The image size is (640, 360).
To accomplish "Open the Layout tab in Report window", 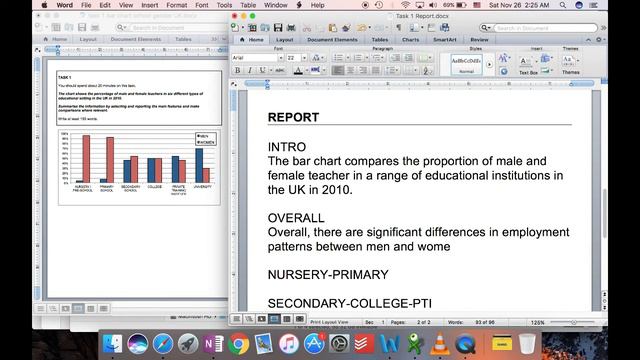I will tap(284, 40).
